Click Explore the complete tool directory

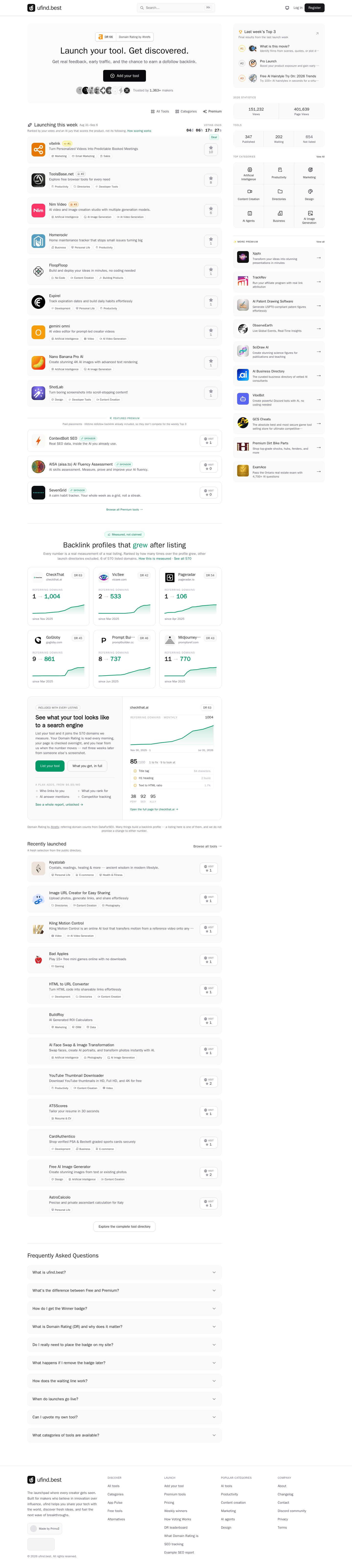coord(124,1226)
